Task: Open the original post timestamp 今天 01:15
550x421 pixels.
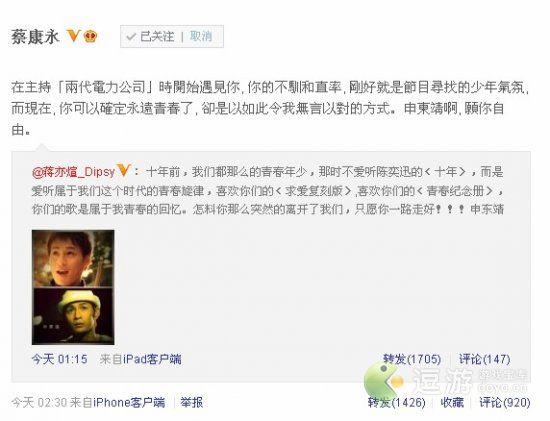Action: tap(59, 359)
